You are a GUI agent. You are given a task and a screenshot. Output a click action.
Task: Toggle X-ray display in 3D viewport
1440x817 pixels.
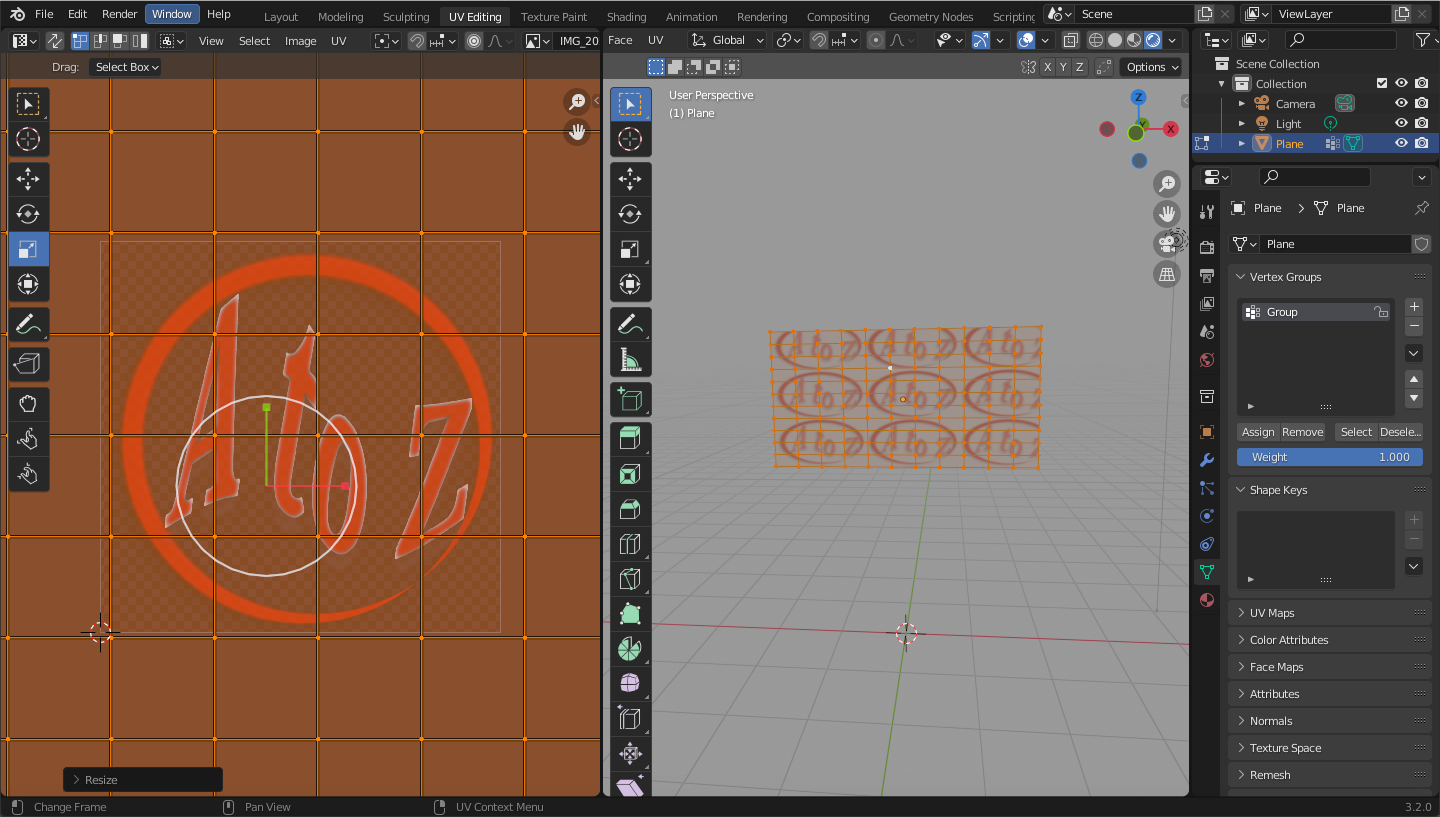[1071, 40]
